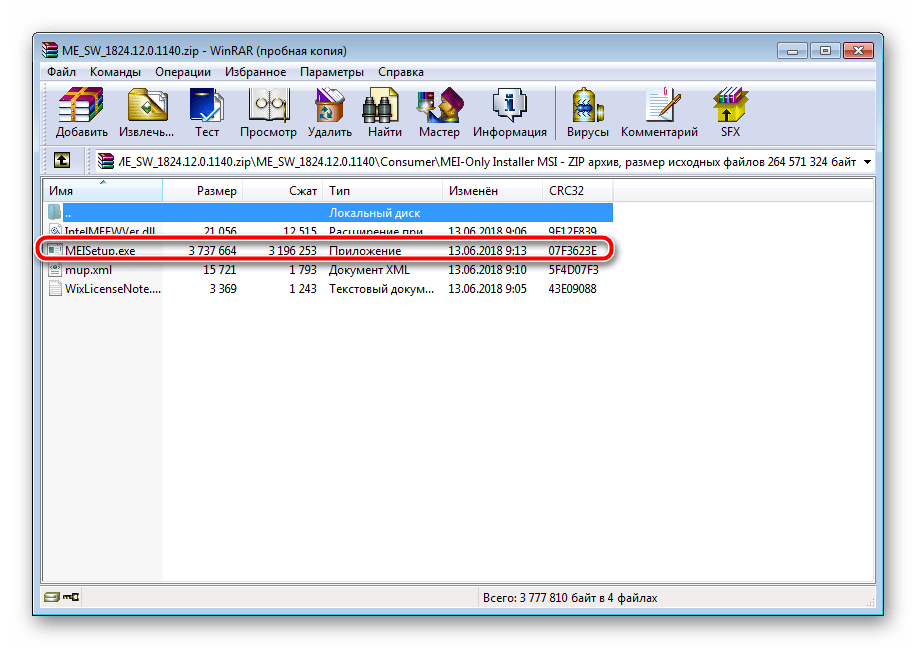Open the Параметры menu
This screenshot has height=648, width=916.
[332, 72]
